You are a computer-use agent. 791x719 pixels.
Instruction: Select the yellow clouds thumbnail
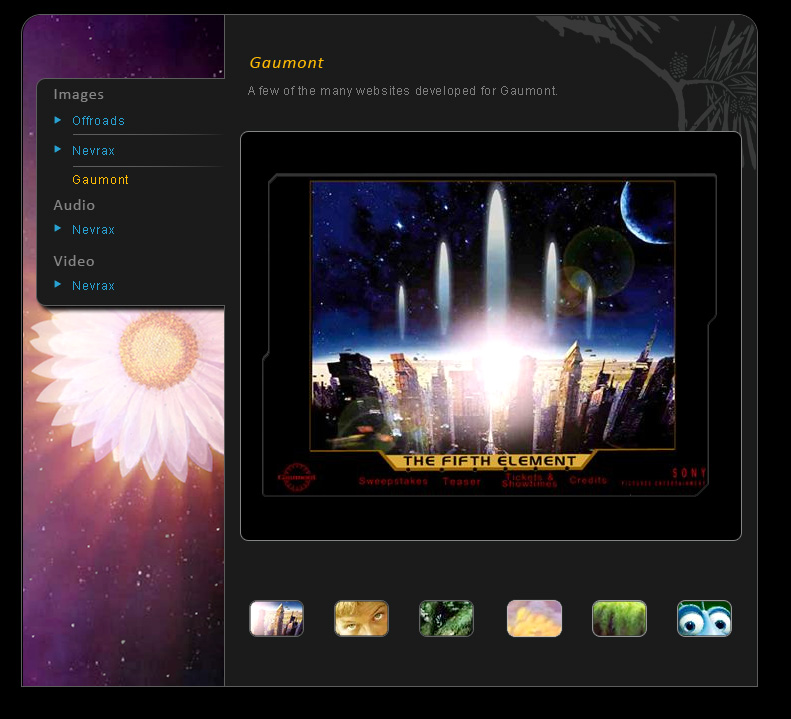tap(534, 618)
